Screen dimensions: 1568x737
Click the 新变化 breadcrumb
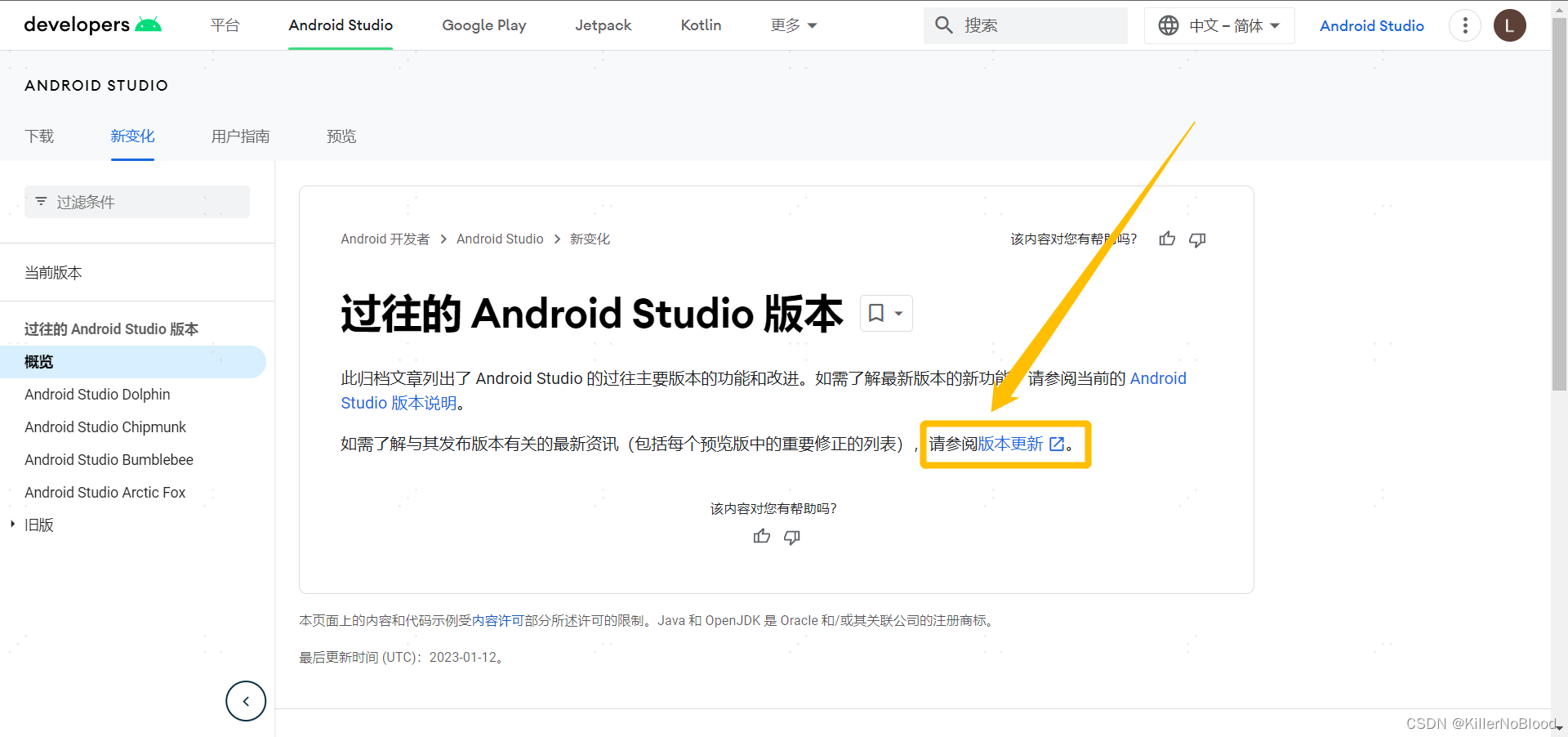tap(590, 239)
